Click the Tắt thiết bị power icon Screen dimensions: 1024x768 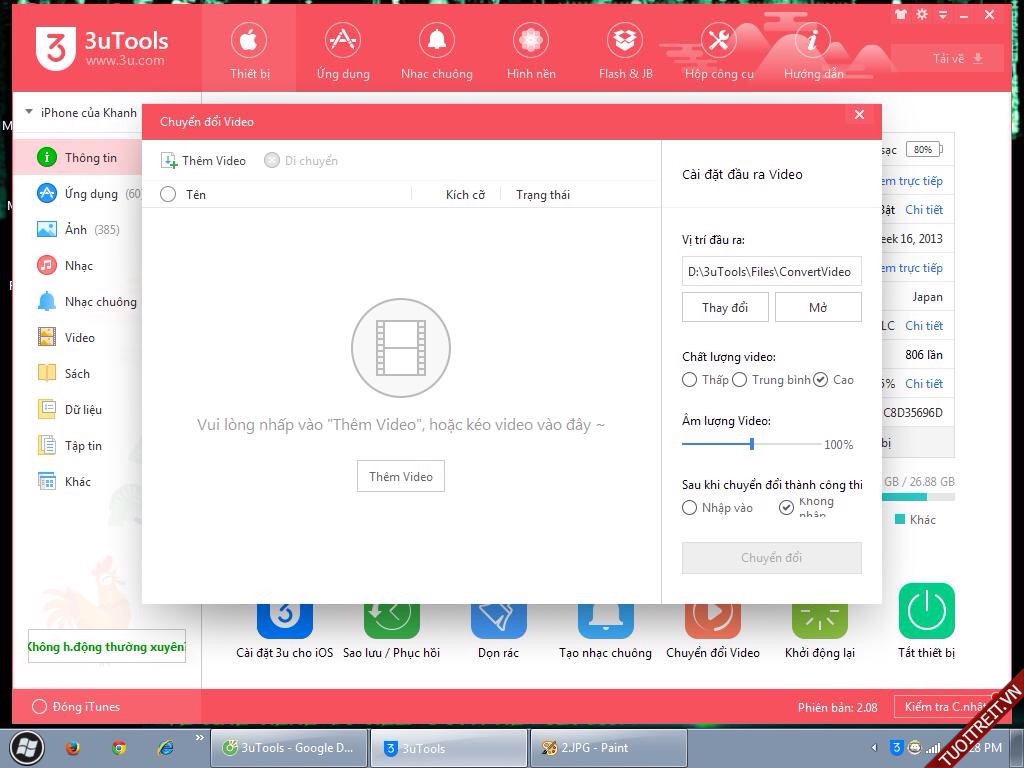point(926,611)
